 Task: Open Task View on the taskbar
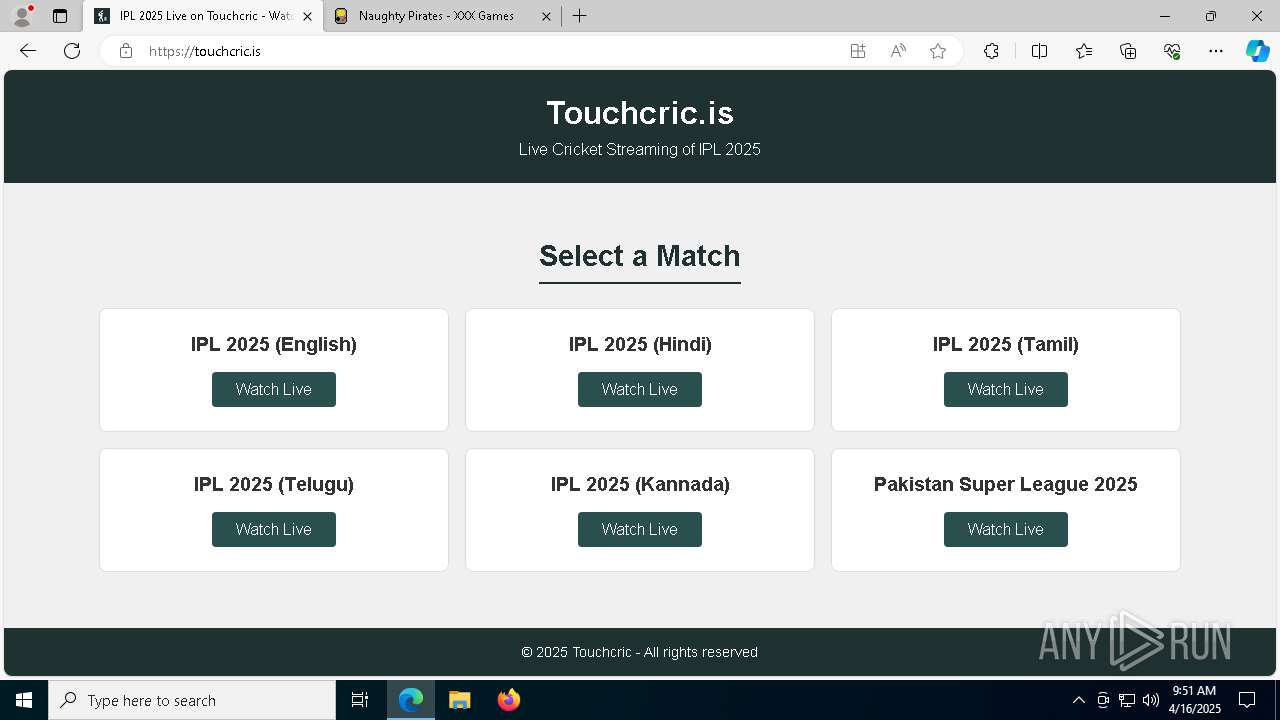(x=360, y=700)
